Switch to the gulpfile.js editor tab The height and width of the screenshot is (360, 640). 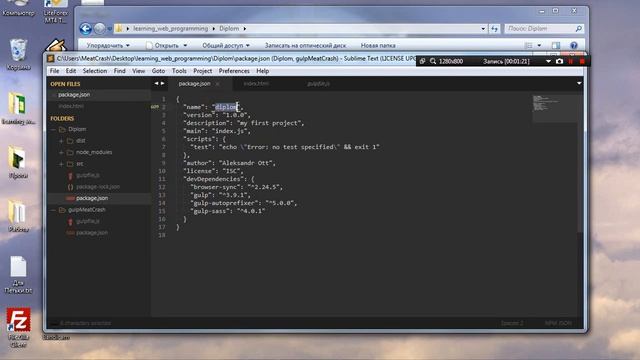tap(318, 84)
